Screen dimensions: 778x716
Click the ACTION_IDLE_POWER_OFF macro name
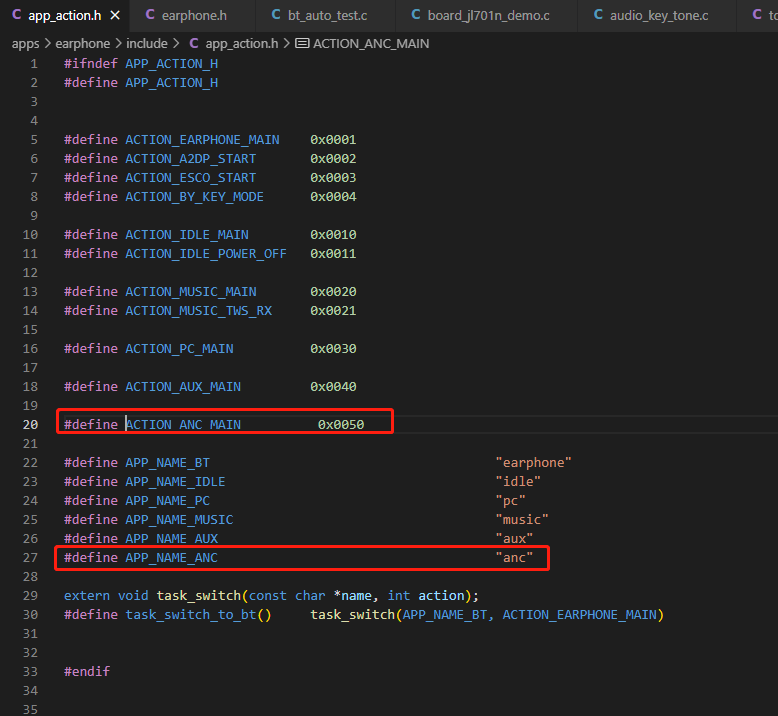click(x=206, y=254)
